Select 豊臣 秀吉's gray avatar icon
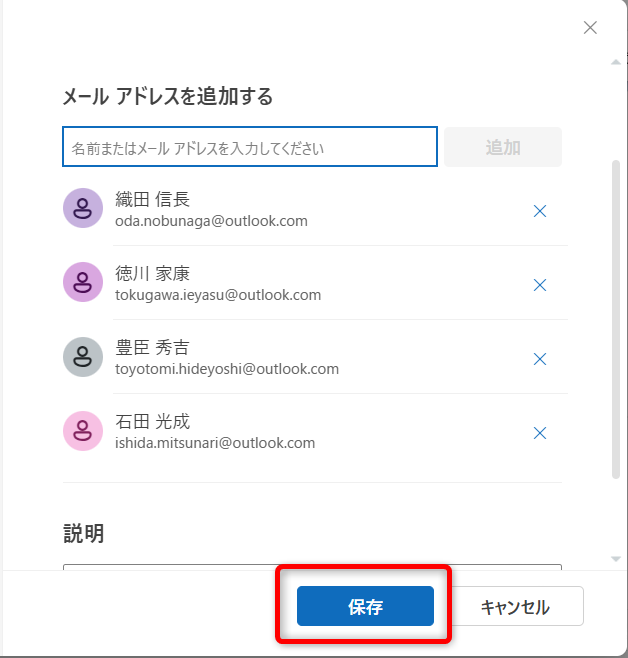Viewport: 628px width, 658px height. 83,356
